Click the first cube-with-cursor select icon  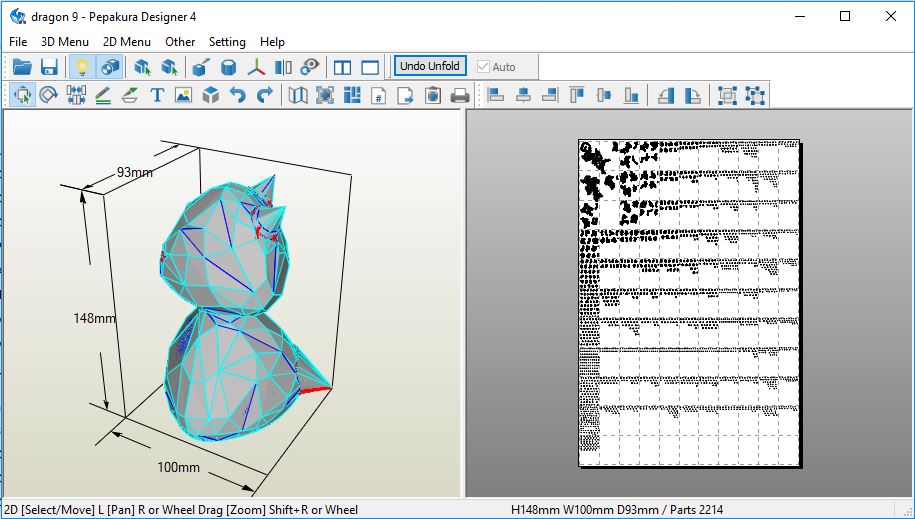142,67
